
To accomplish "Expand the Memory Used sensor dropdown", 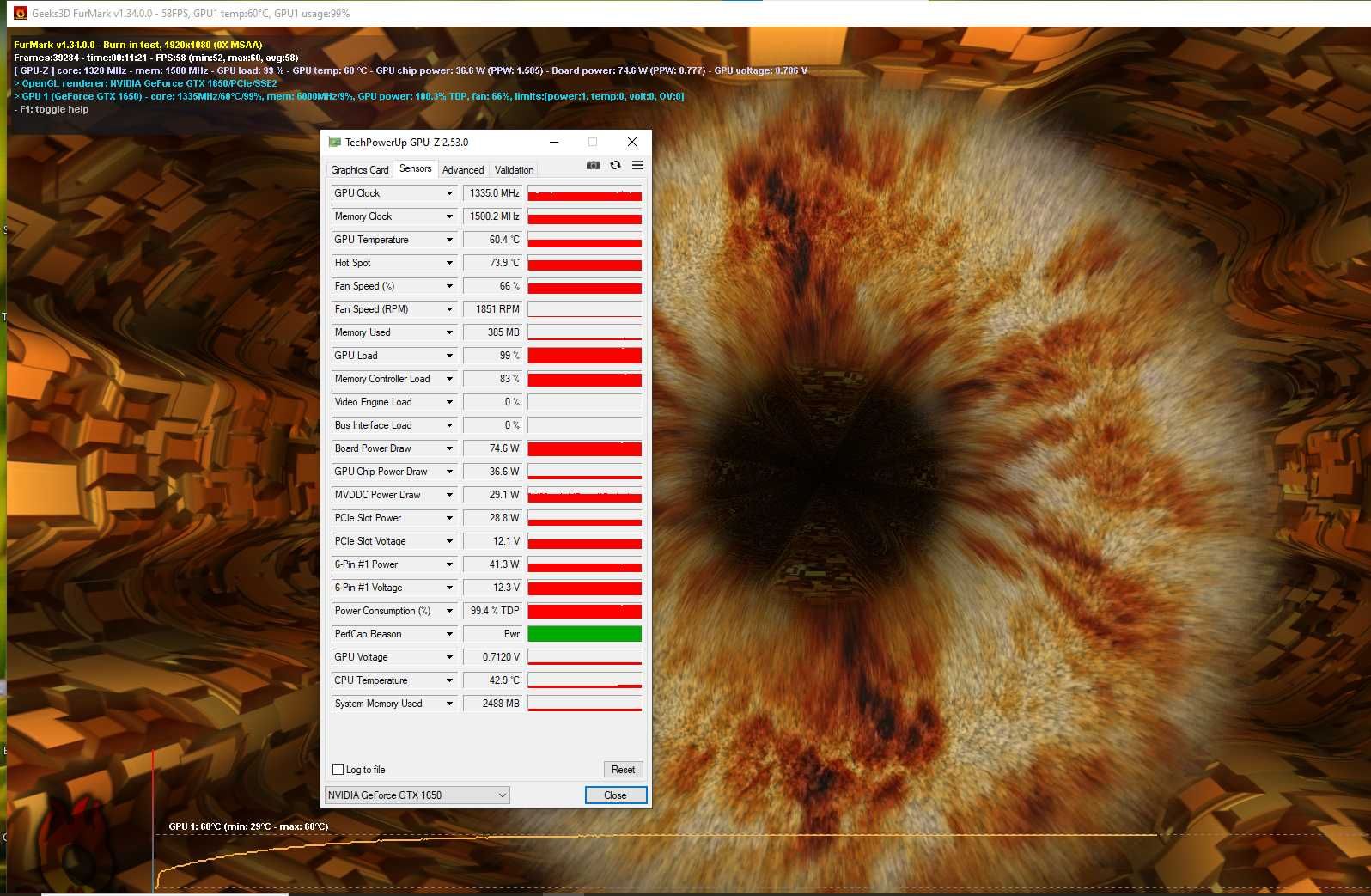I will [x=449, y=332].
